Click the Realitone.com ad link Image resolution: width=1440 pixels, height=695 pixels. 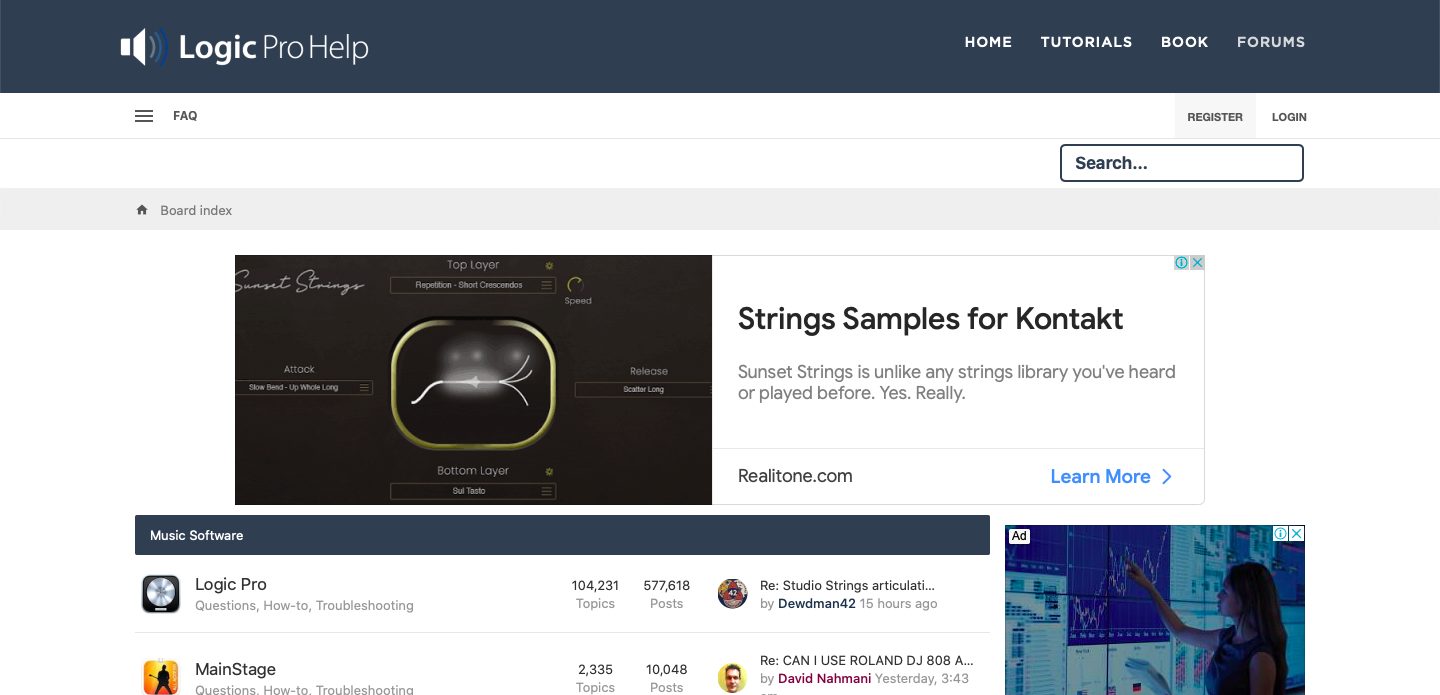(x=795, y=476)
